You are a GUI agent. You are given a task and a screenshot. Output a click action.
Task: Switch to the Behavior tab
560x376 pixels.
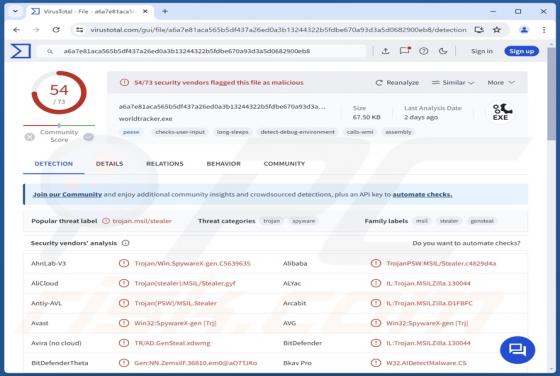224,164
